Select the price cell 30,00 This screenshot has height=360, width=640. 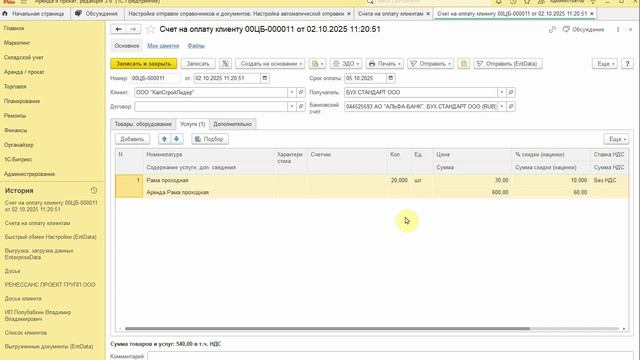(472, 180)
